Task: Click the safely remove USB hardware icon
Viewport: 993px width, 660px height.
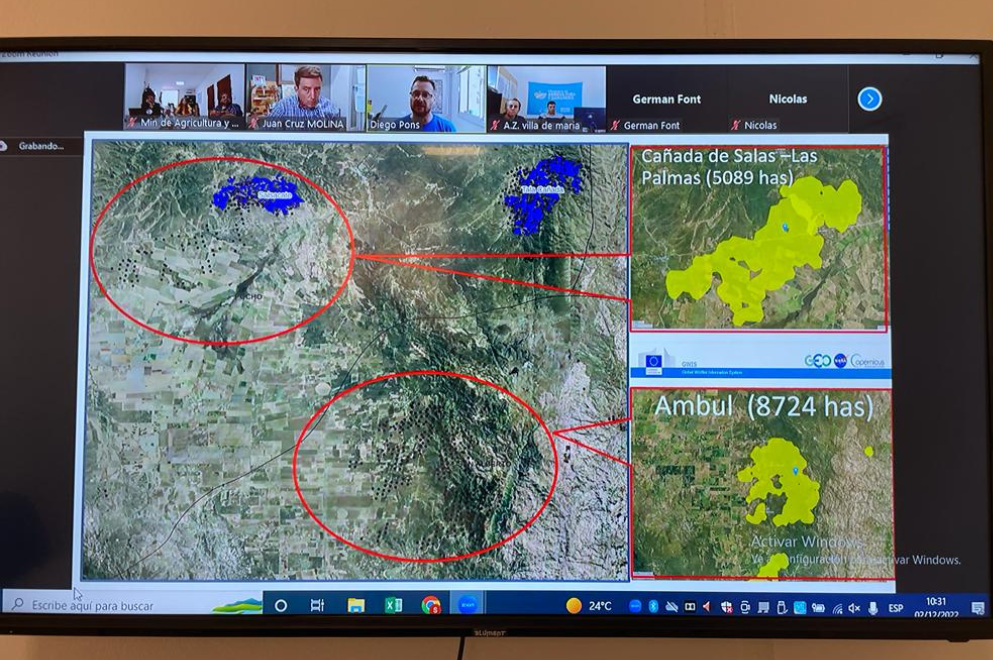Action: [781, 608]
